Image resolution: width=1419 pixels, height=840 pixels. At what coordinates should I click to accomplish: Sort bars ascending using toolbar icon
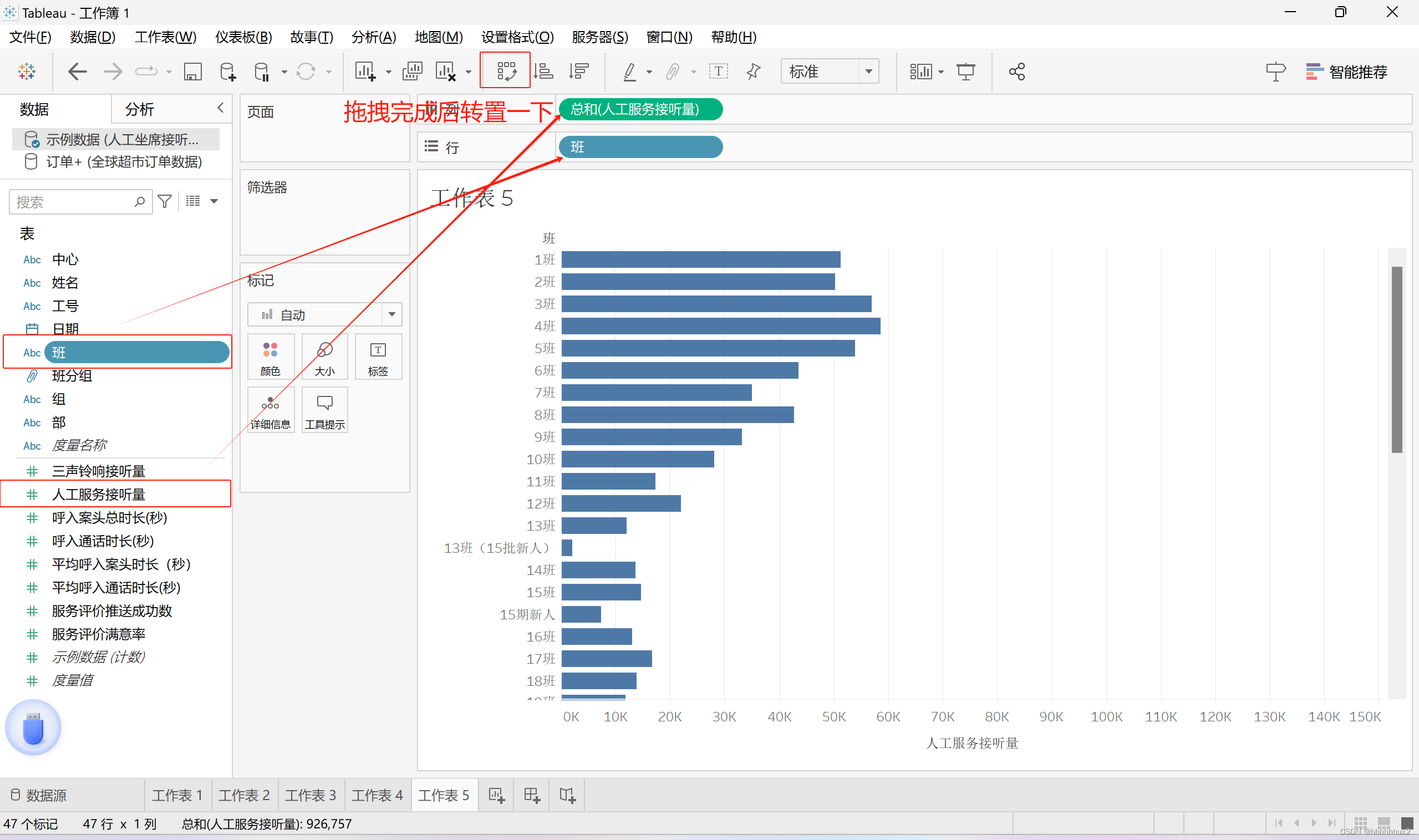coord(543,72)
